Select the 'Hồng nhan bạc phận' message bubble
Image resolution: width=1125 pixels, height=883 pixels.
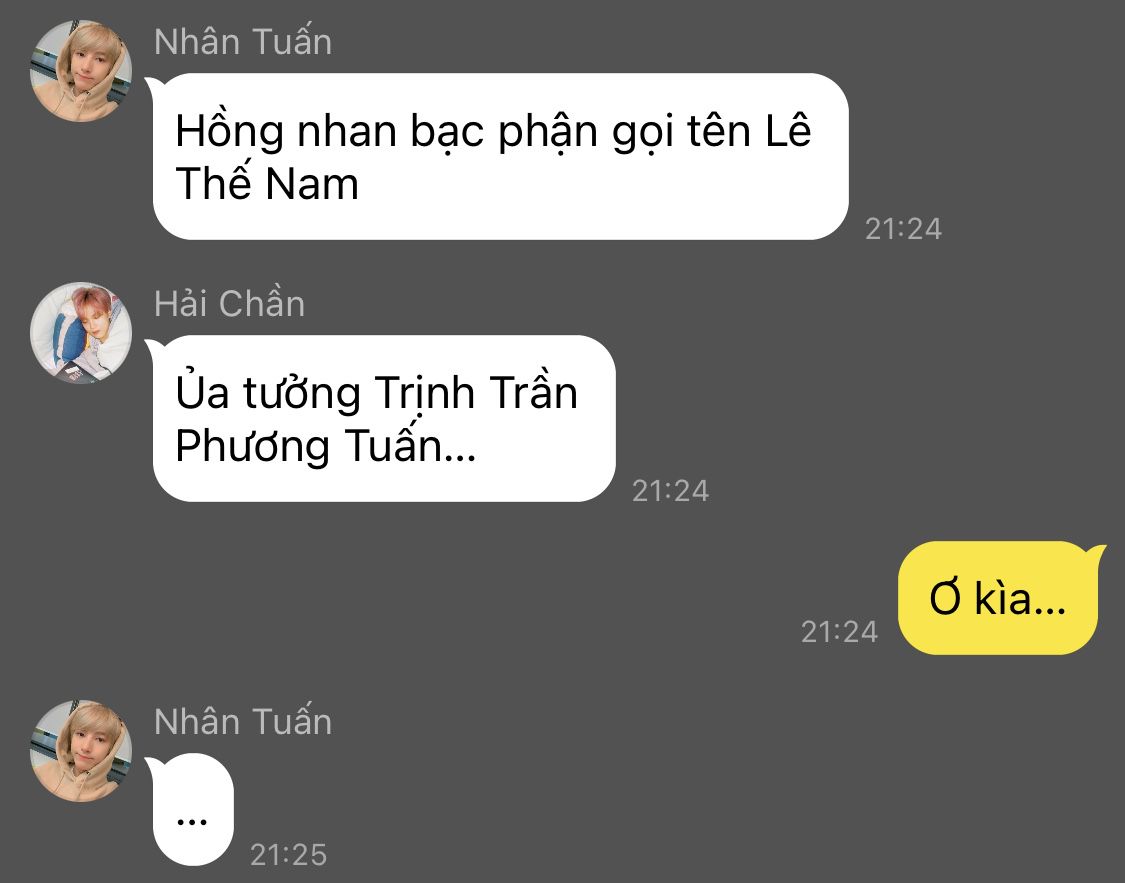(x=497, y=156)
